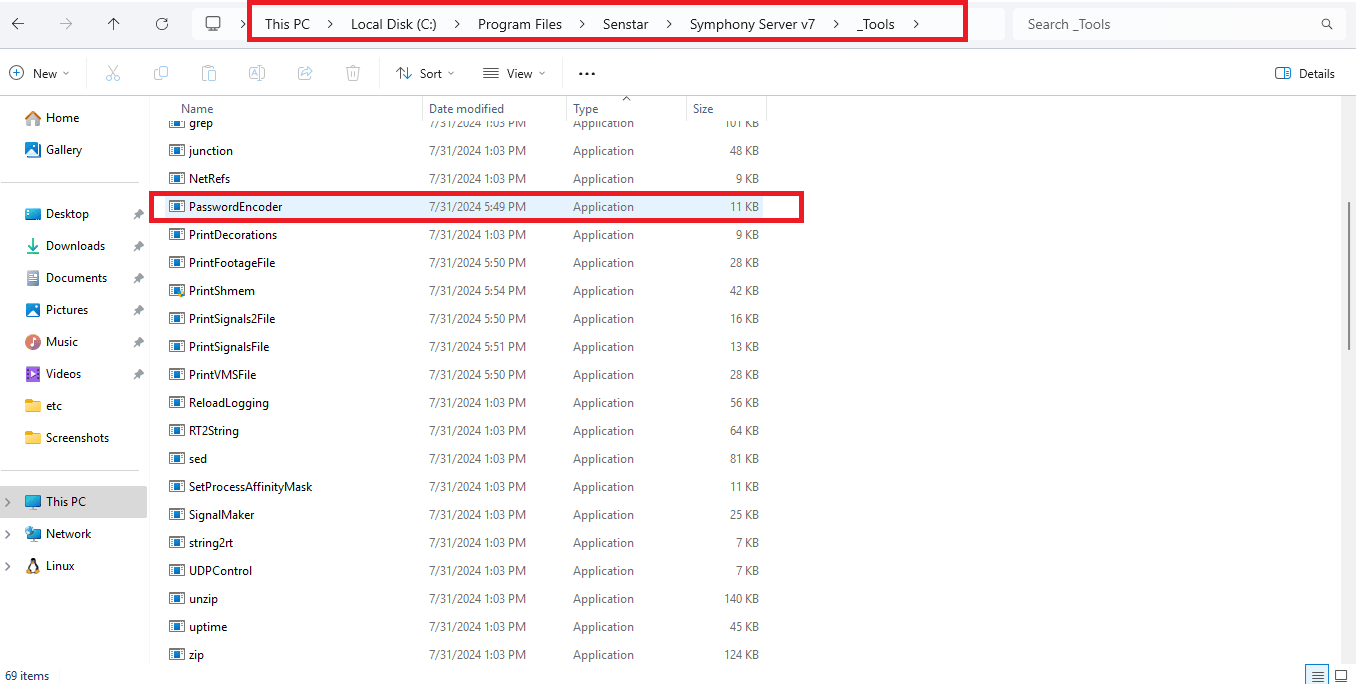Toggle the Details pane open

1303,72
